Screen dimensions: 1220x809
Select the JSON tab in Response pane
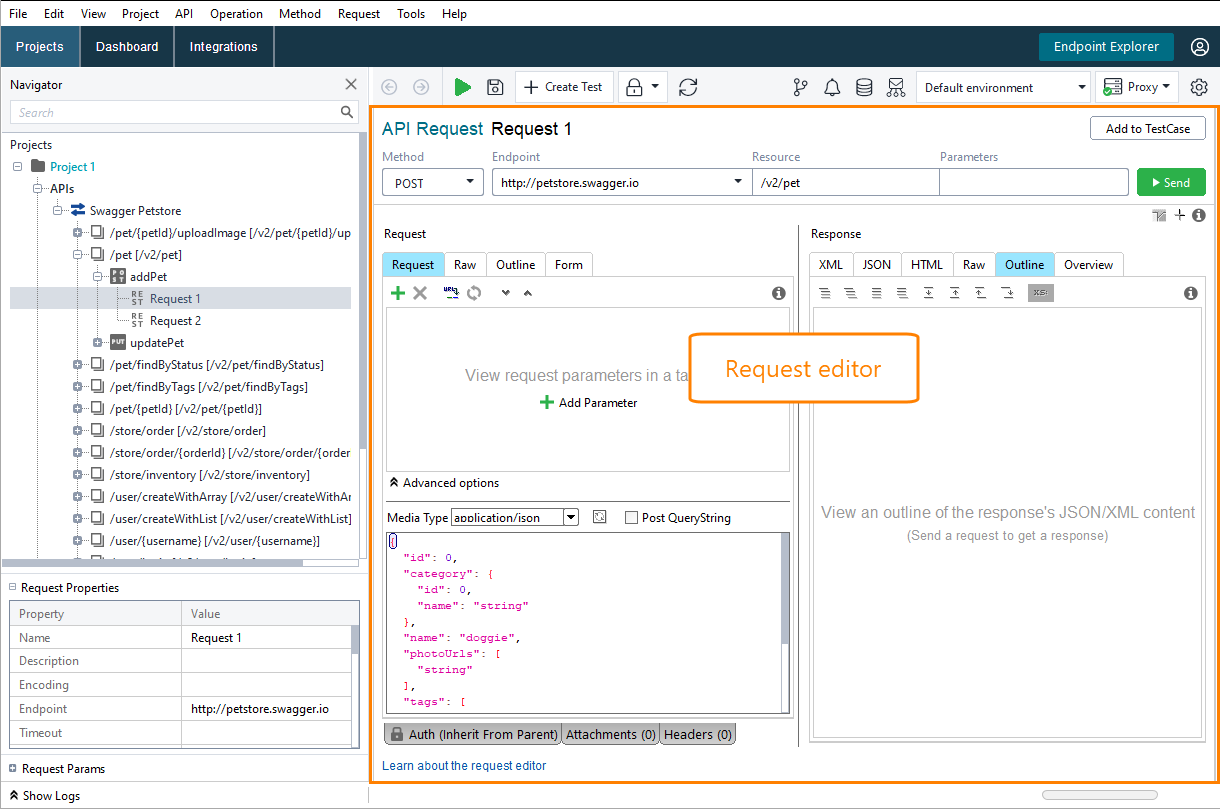click(877, 264)
